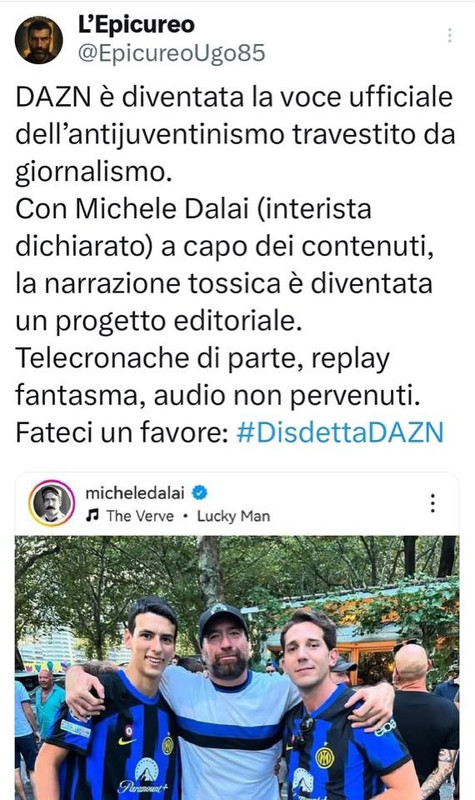Open the micheledalai username link
This screenshot has width=475, height=800.
[135, 493]
